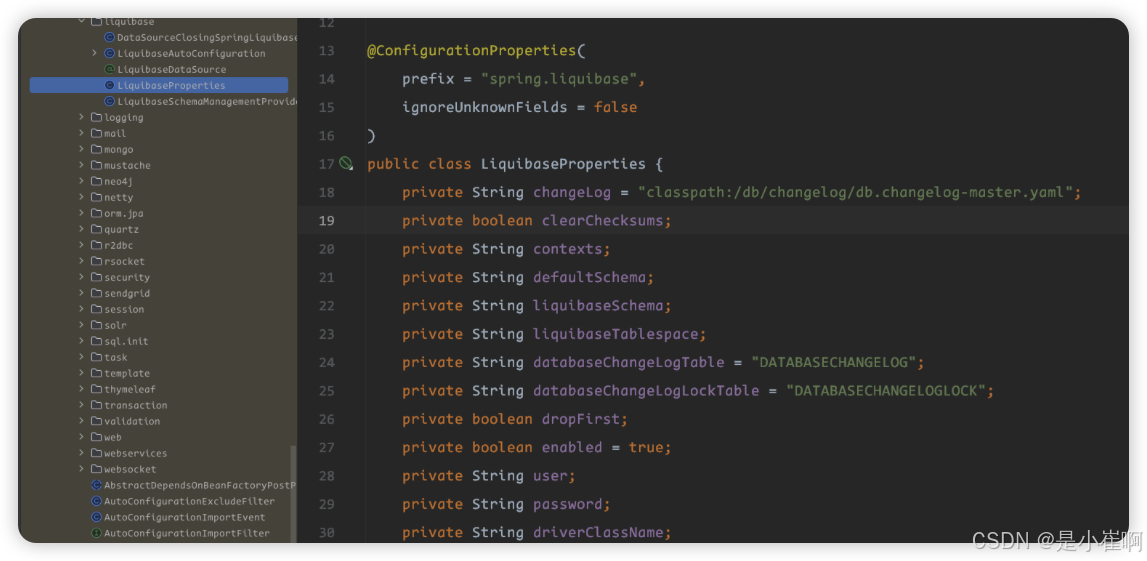Viewport: 1147px width, 561px height.
Task: Click the AbstractDependsOnBeanFactoryPostProcessor class icon
Action: click(x=96, y=486)
